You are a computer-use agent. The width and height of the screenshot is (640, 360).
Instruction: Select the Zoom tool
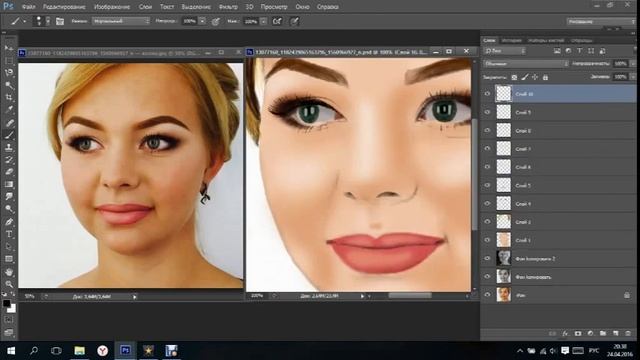[x=9, y=284]
